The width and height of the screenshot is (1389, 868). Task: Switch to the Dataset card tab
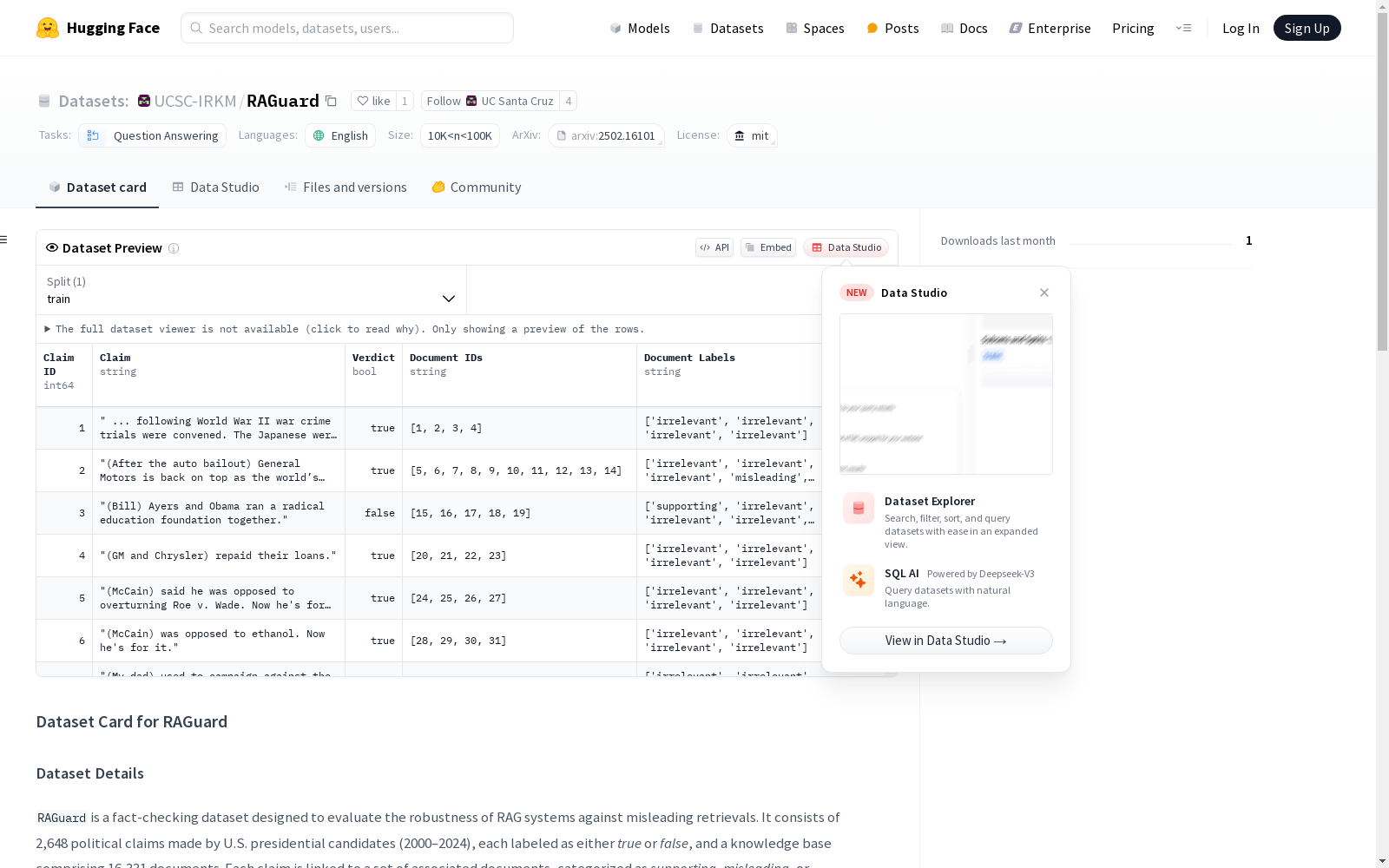pos(97,187)
